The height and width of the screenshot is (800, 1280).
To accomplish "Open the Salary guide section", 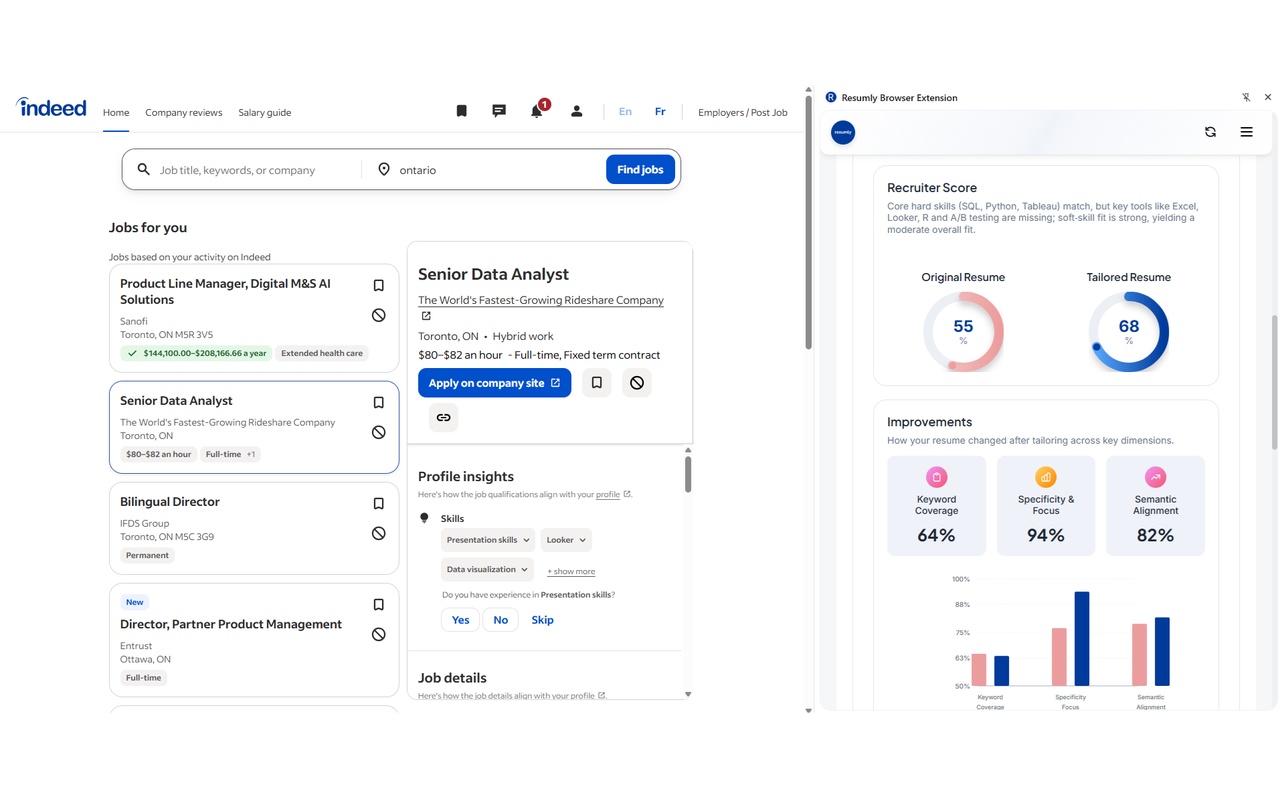I will (x=264, y=112).
